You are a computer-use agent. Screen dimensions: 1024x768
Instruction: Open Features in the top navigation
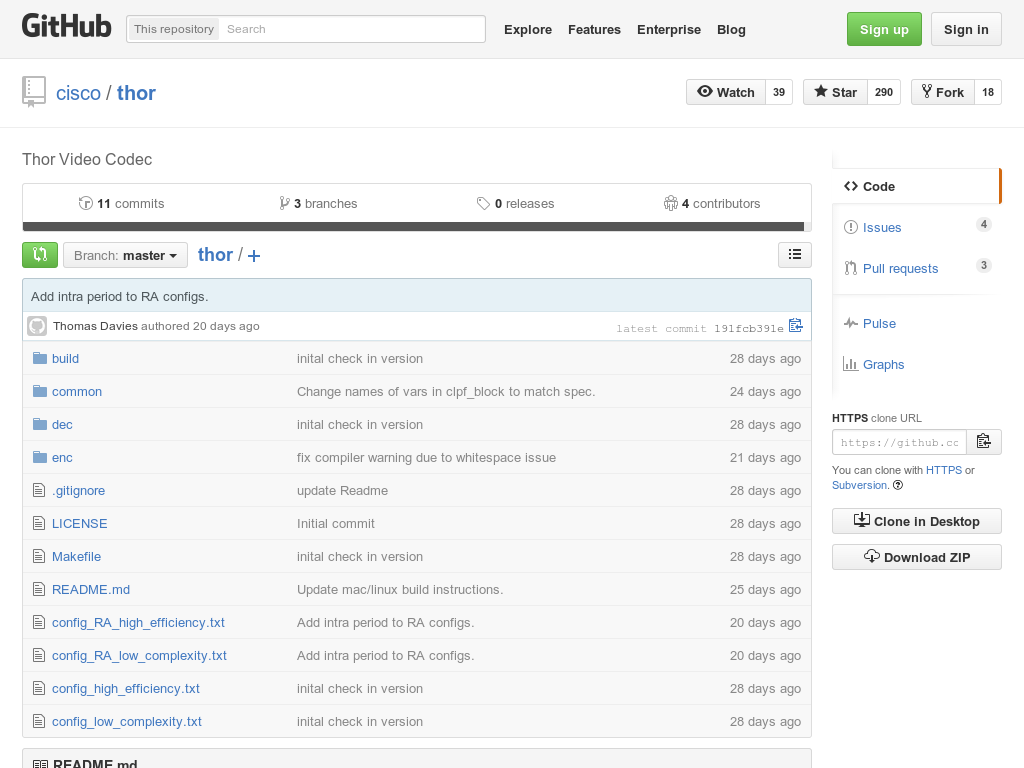pyautogui.click(x=594, y=29)
